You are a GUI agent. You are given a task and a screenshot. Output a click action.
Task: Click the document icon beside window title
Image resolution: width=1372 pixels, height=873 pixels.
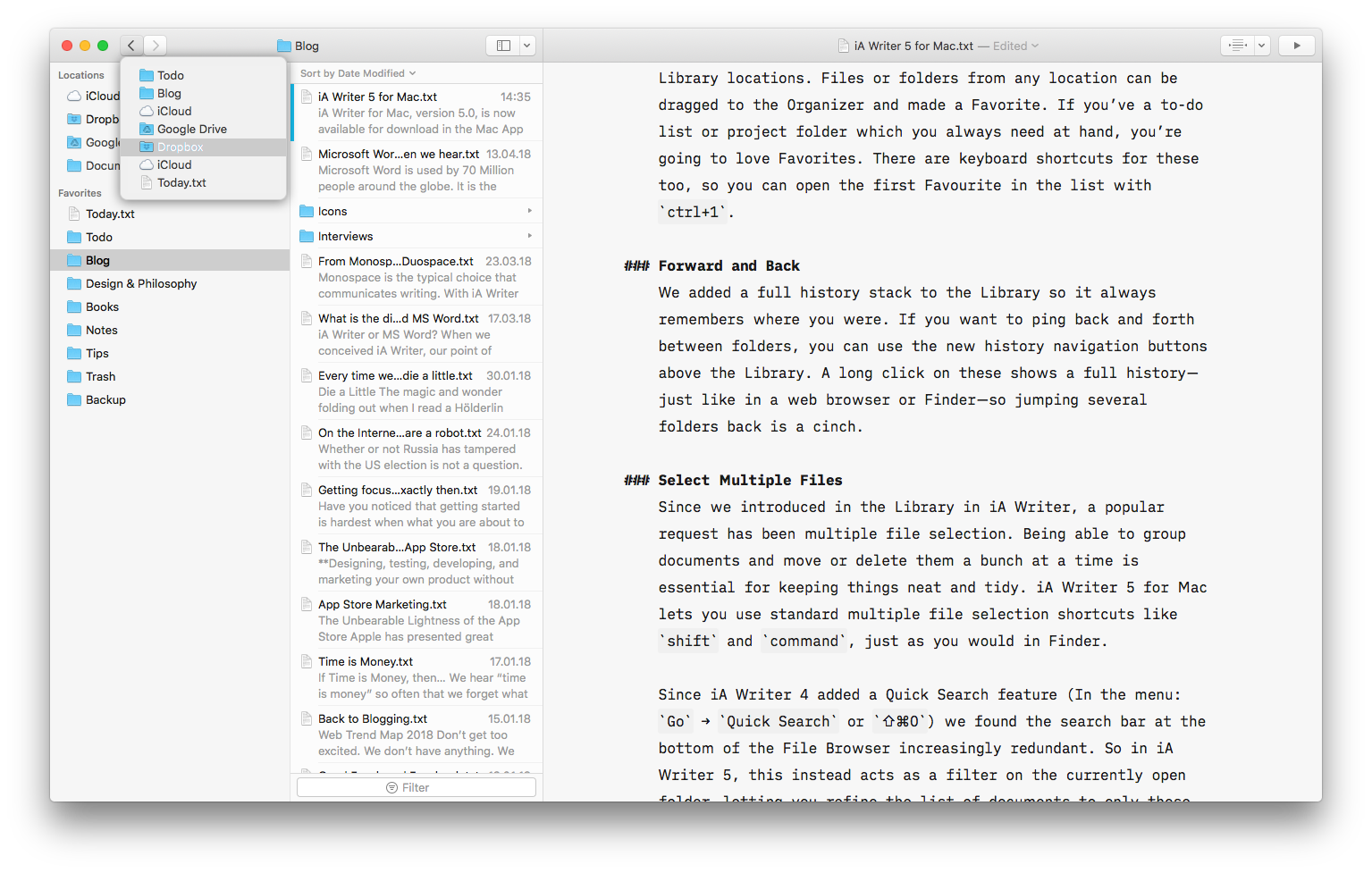click(x=843, y=46)
